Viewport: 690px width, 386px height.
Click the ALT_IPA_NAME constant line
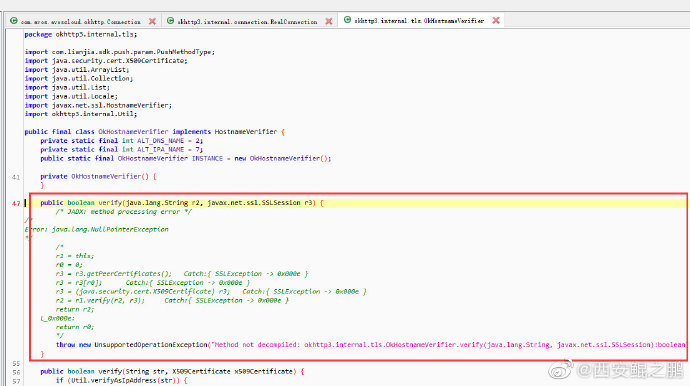click(121, 149)
